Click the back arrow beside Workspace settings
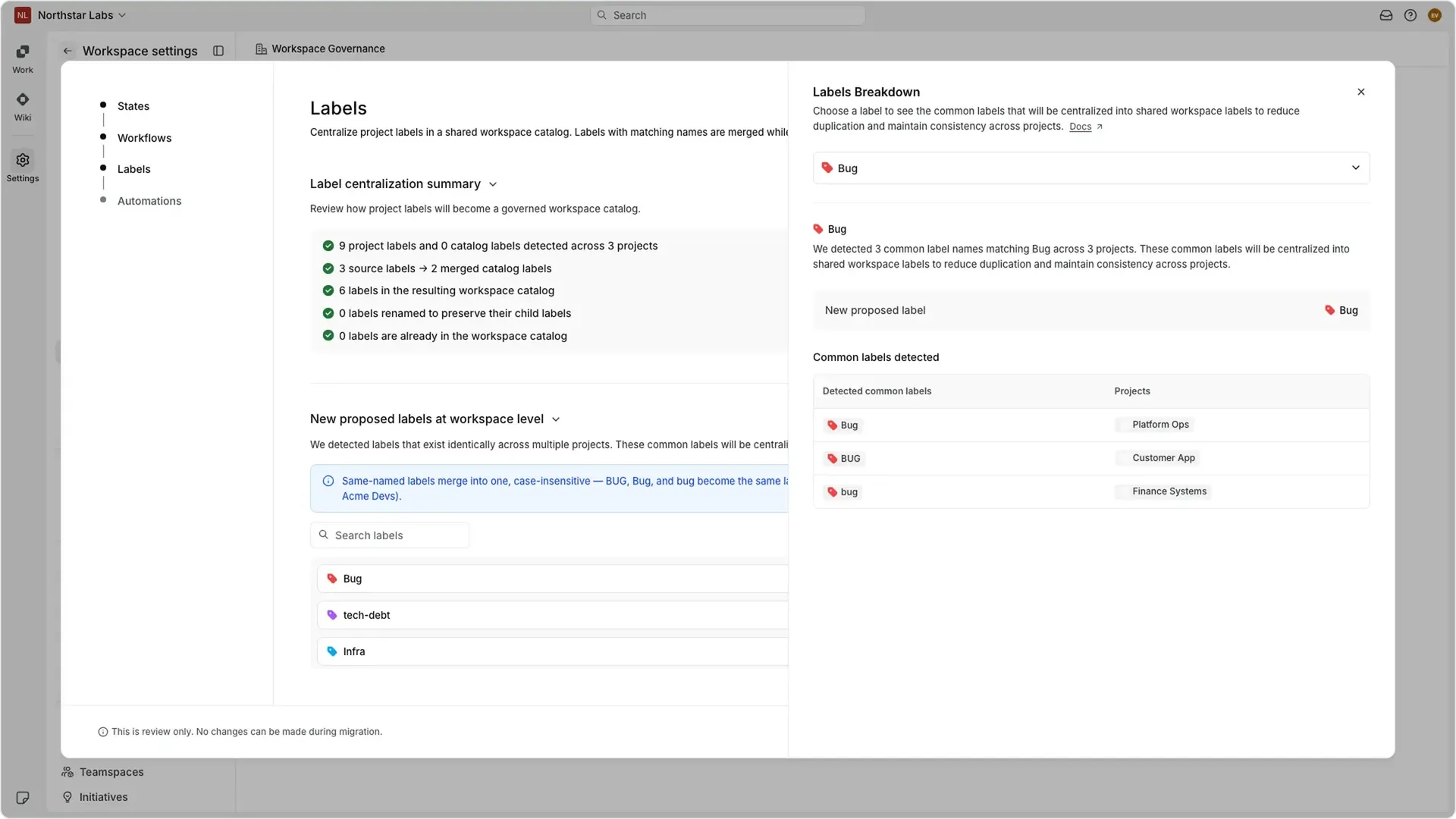 pos(67,51)
